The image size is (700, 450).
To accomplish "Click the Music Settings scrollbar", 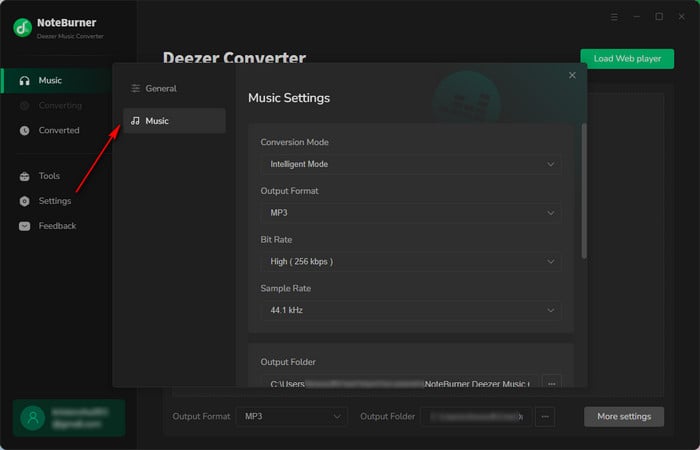I will pyautogui.click(x=584, y=191).
